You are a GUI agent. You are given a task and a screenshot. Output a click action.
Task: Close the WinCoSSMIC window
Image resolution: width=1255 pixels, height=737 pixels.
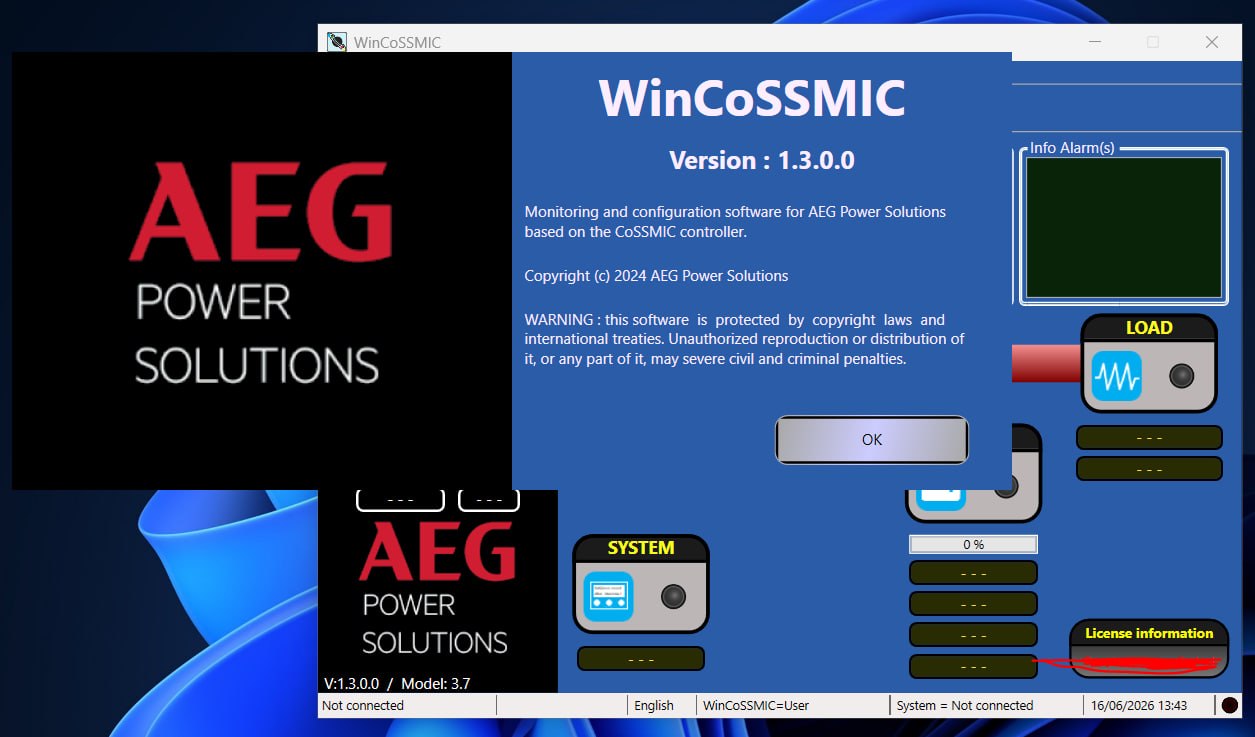tap(1212, 42)
